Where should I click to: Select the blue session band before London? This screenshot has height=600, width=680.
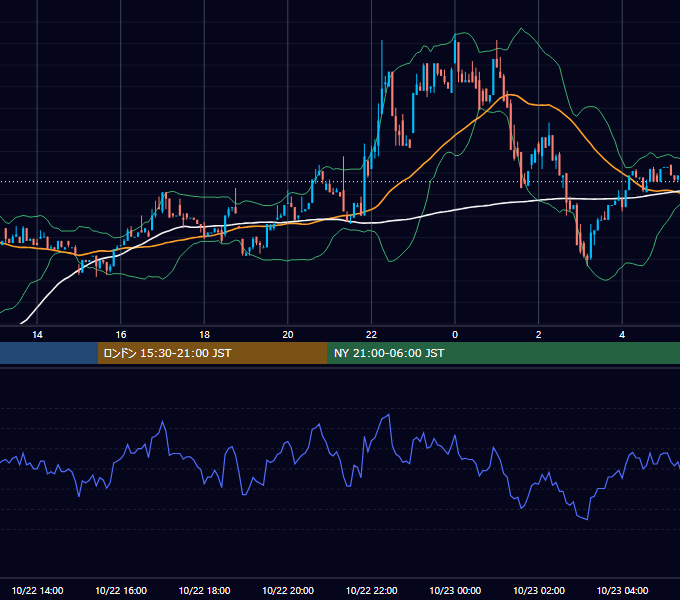coord(49,353)
